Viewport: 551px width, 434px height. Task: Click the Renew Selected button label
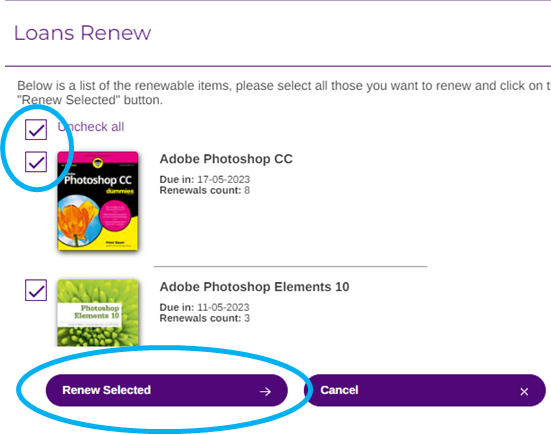pyautogui.click(x=106, y=390)
